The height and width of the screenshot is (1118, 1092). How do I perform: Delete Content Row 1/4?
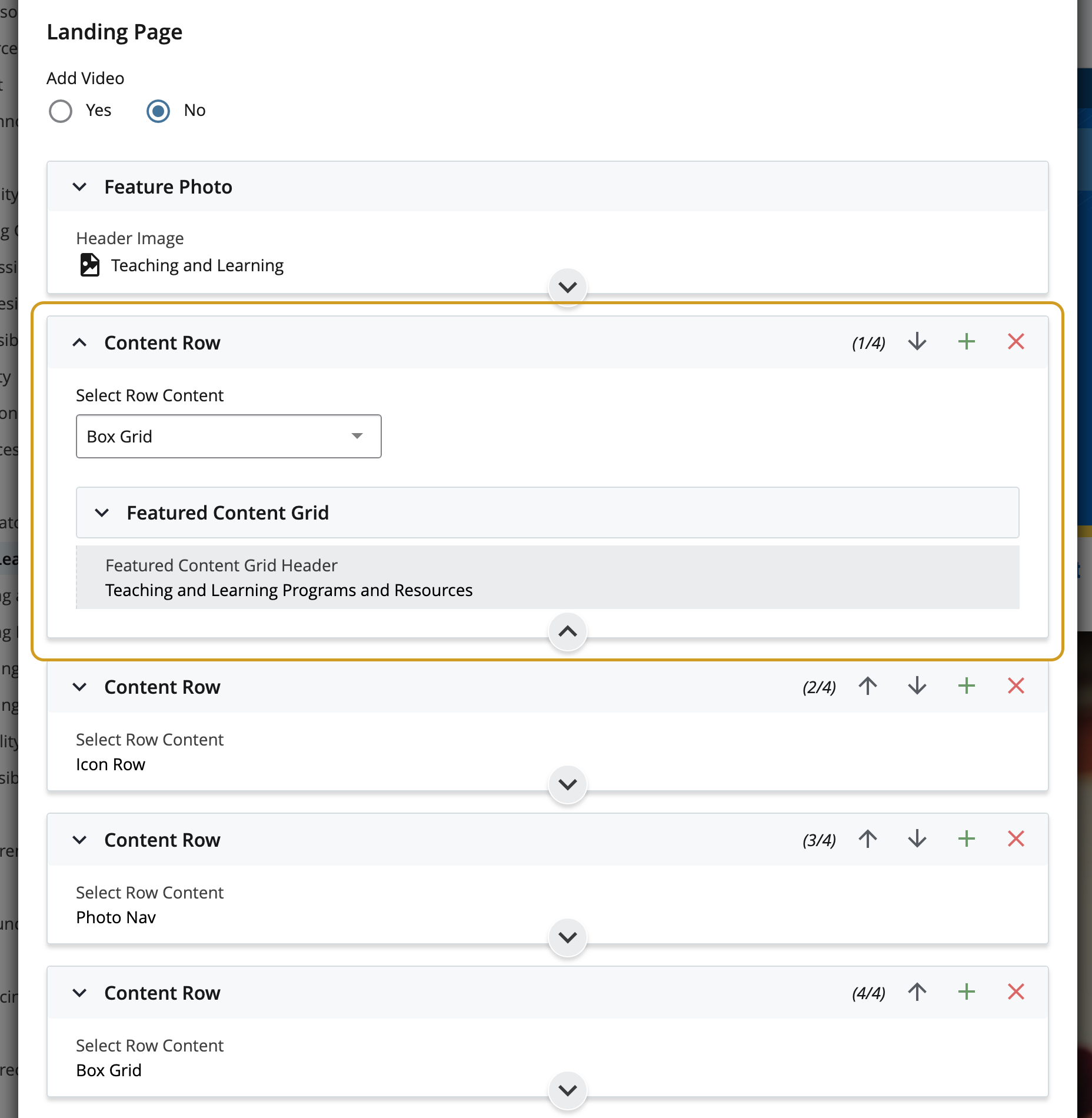[1016, 342]
